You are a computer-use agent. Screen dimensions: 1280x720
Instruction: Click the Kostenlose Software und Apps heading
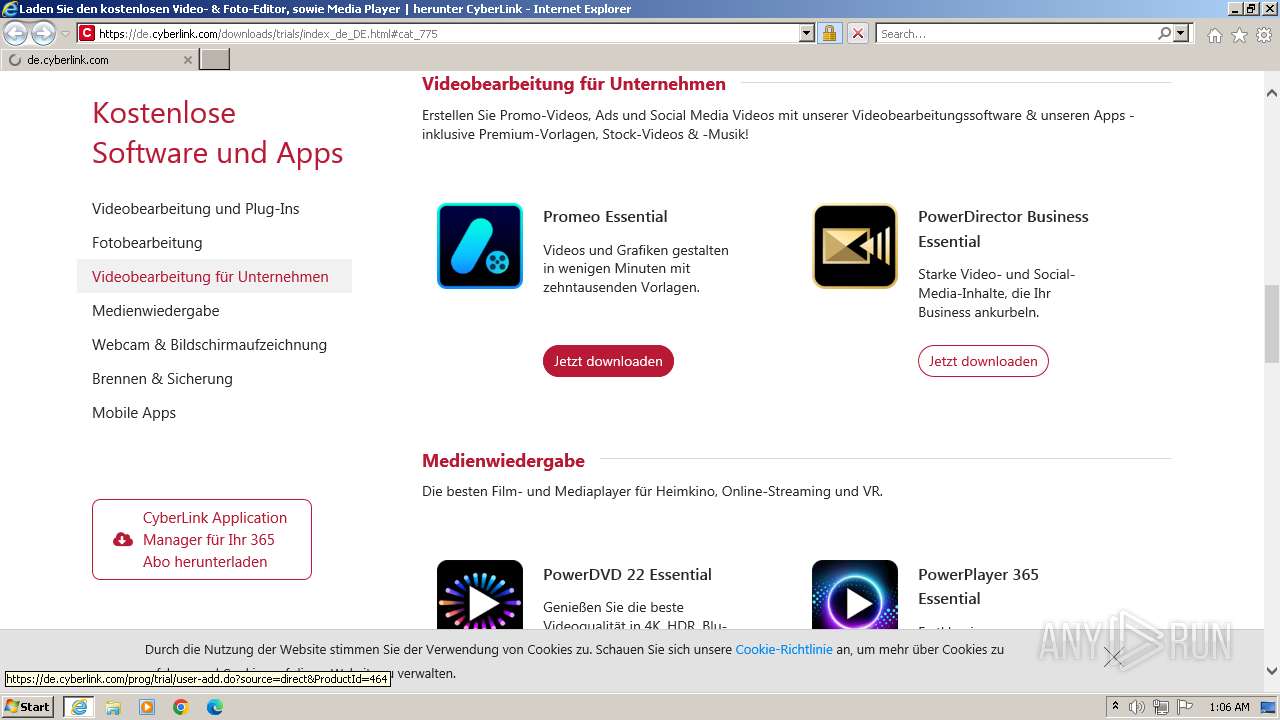tap(217, 133)
